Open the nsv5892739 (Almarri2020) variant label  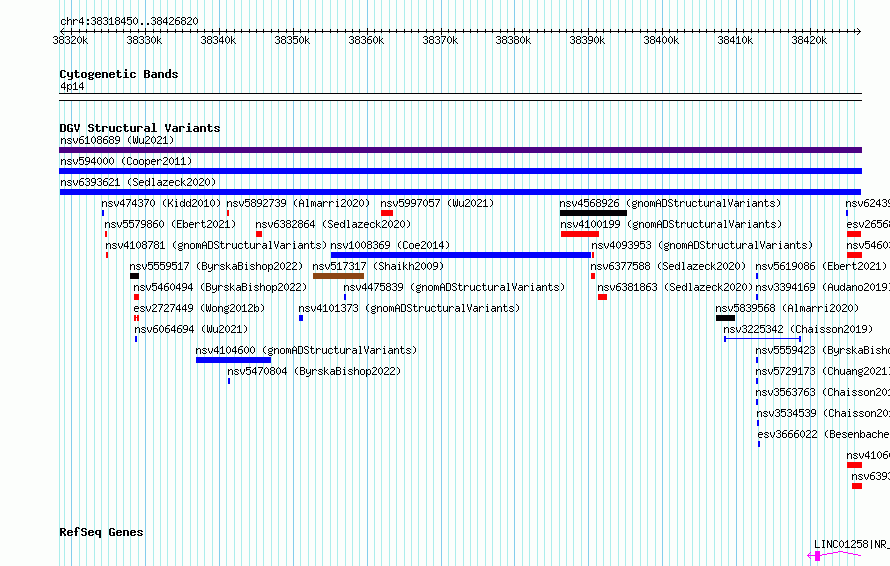pyautogui.click(x=298, y=203)
